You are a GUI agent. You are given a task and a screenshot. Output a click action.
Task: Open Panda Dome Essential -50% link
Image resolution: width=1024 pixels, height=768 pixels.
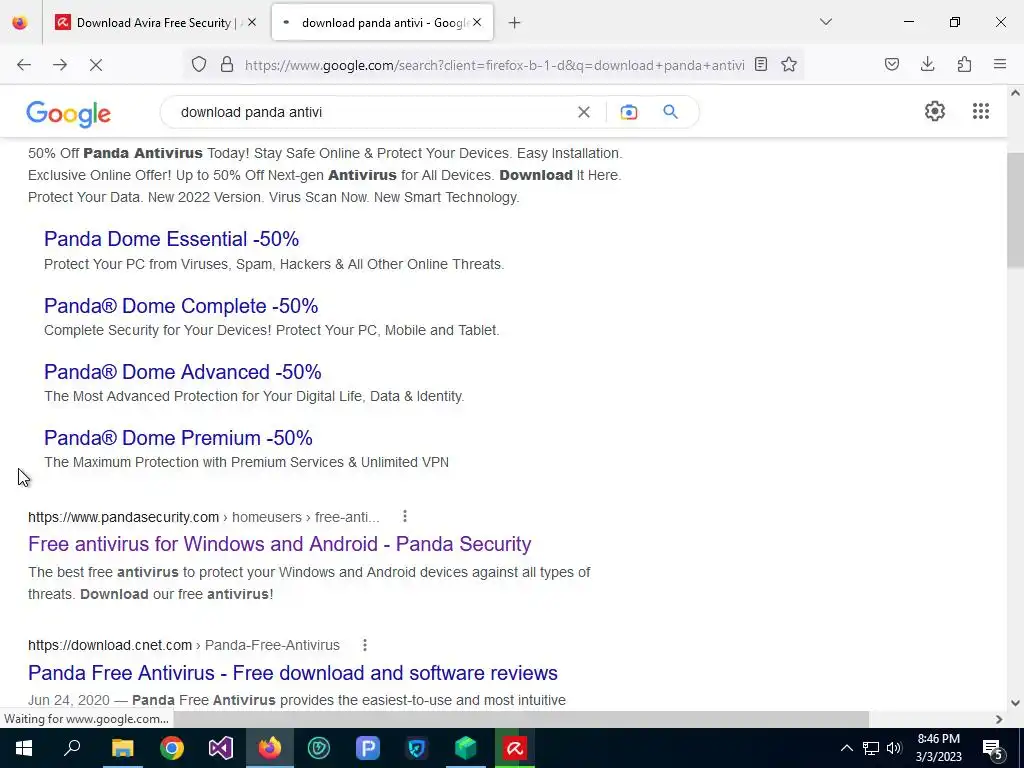pyautogui.click(x=172, y=239)
